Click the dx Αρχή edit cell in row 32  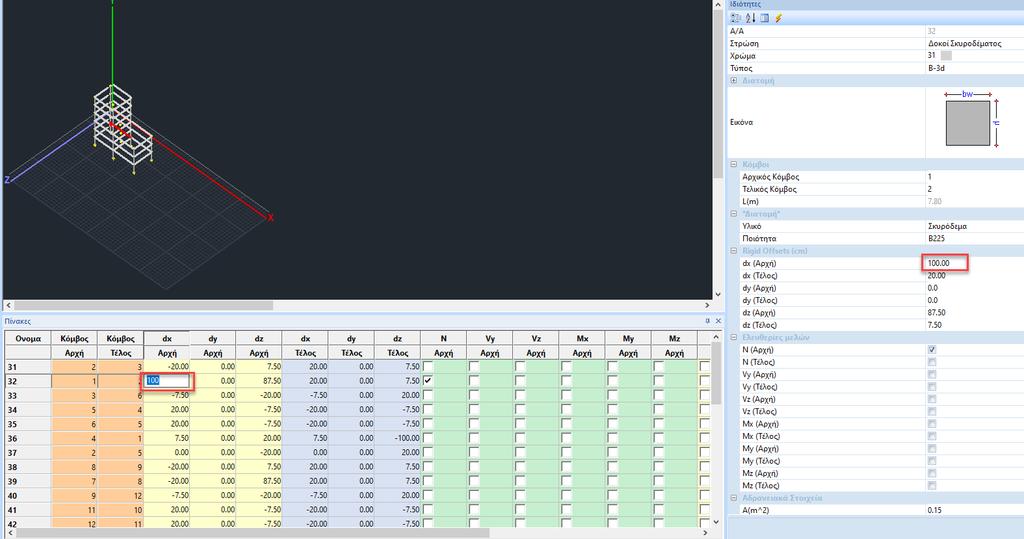[x=167, y=380]
